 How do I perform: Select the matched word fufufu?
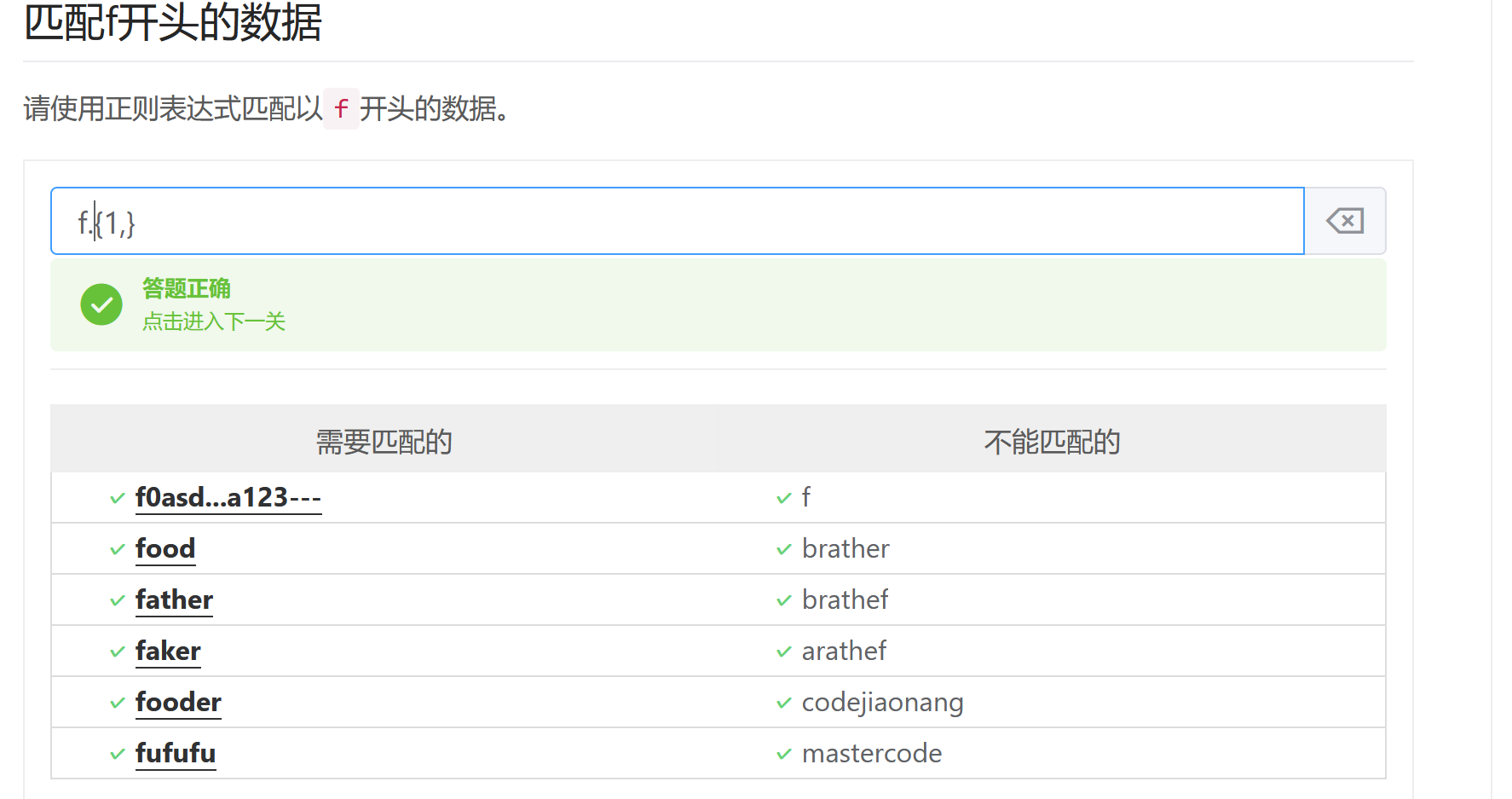tap(176, 753)
